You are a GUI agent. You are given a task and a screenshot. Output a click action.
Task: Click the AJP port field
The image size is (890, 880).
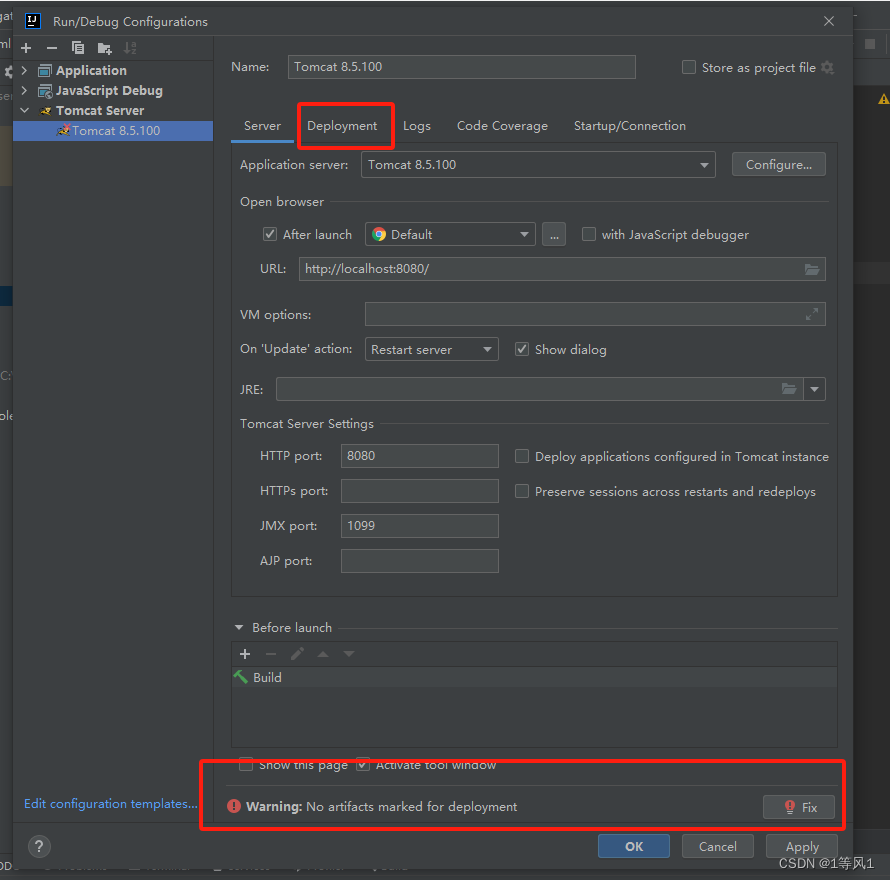click(x=419, y=561)
